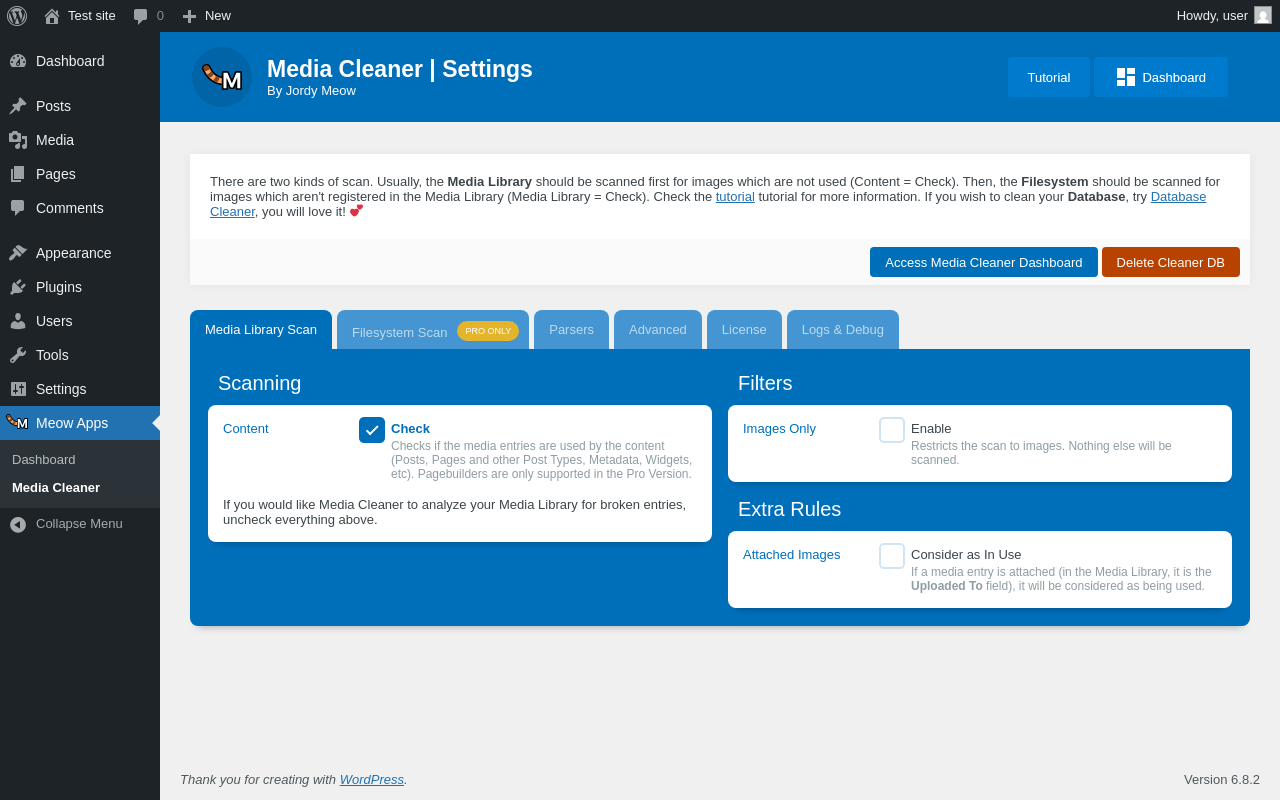Screen dimensions: 1280x800
Task: Open Settings menu item
Action: coord(80,389)
